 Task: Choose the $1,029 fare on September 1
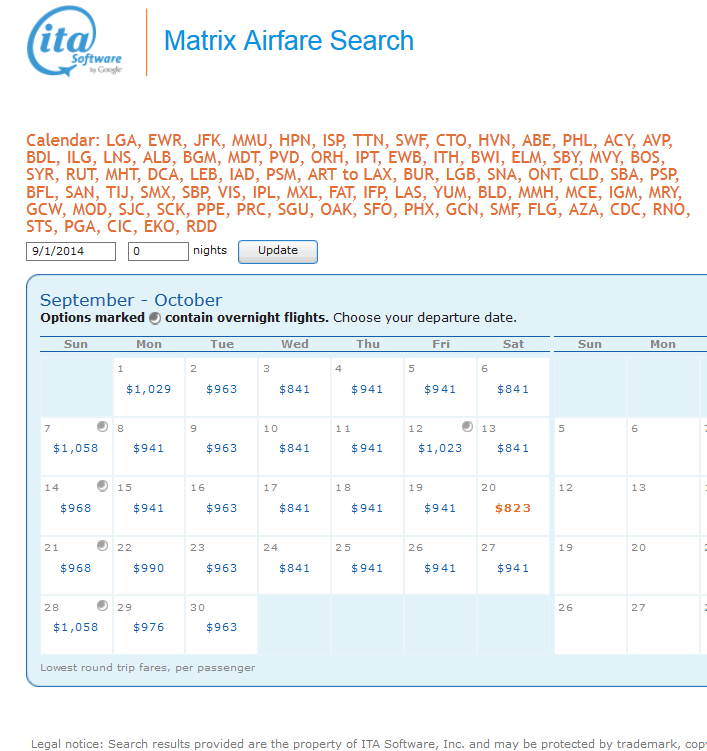tap(149, 389)
